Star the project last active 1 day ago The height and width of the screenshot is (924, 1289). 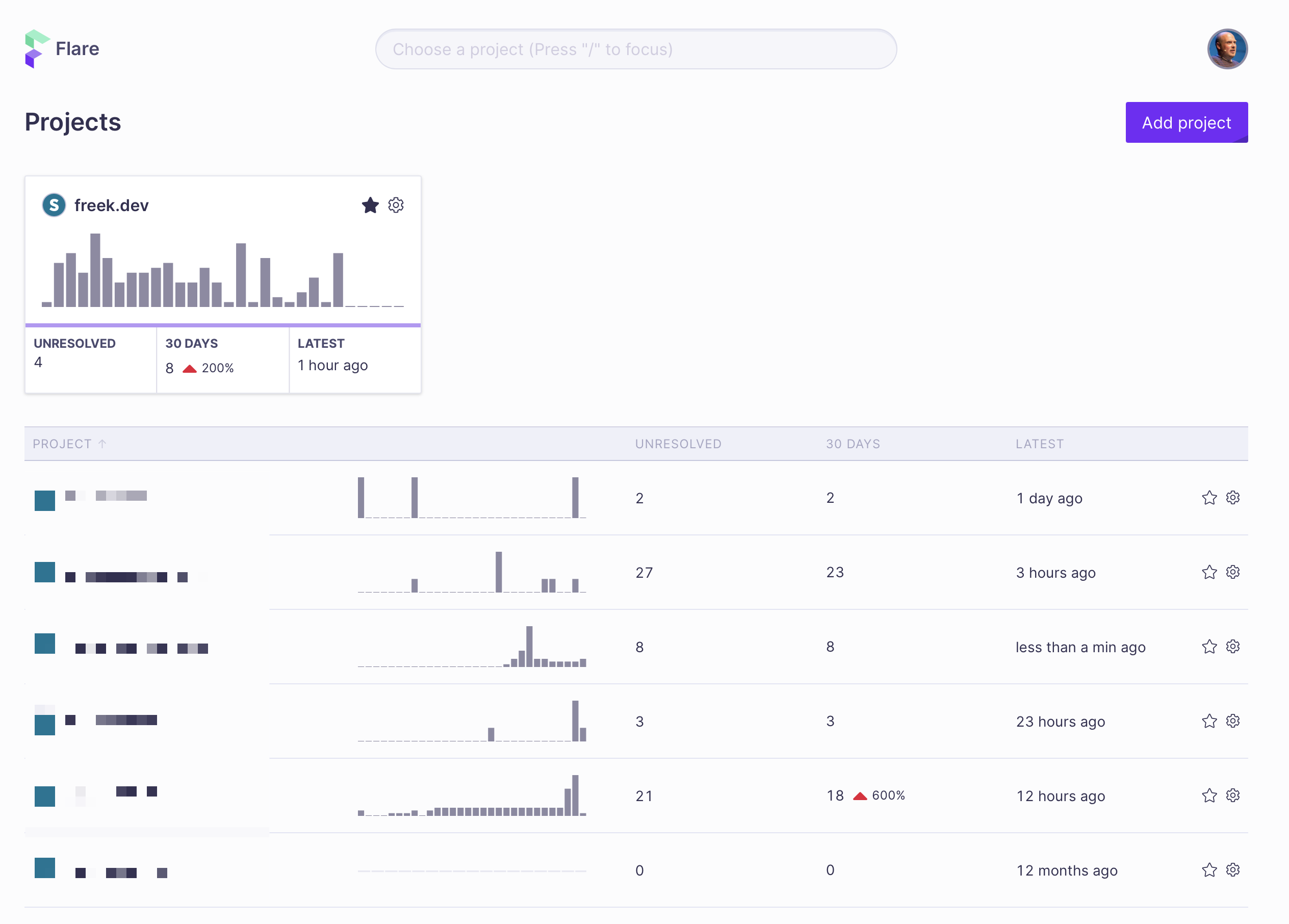point(1209,498)
